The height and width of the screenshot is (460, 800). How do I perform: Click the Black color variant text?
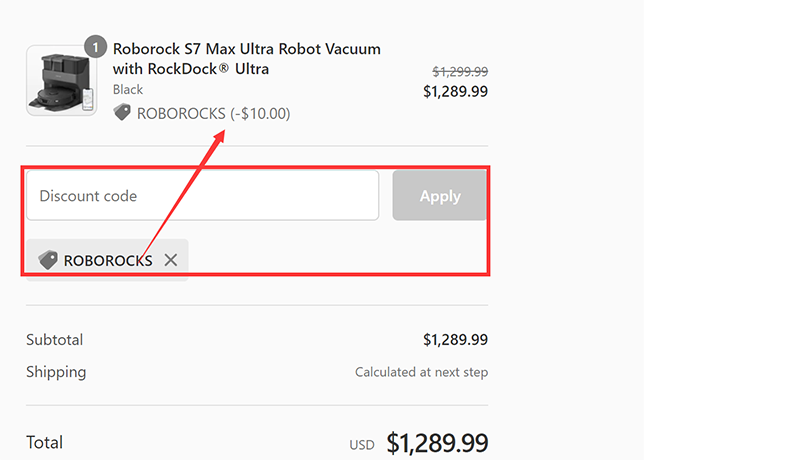click(x=128, y=90)
